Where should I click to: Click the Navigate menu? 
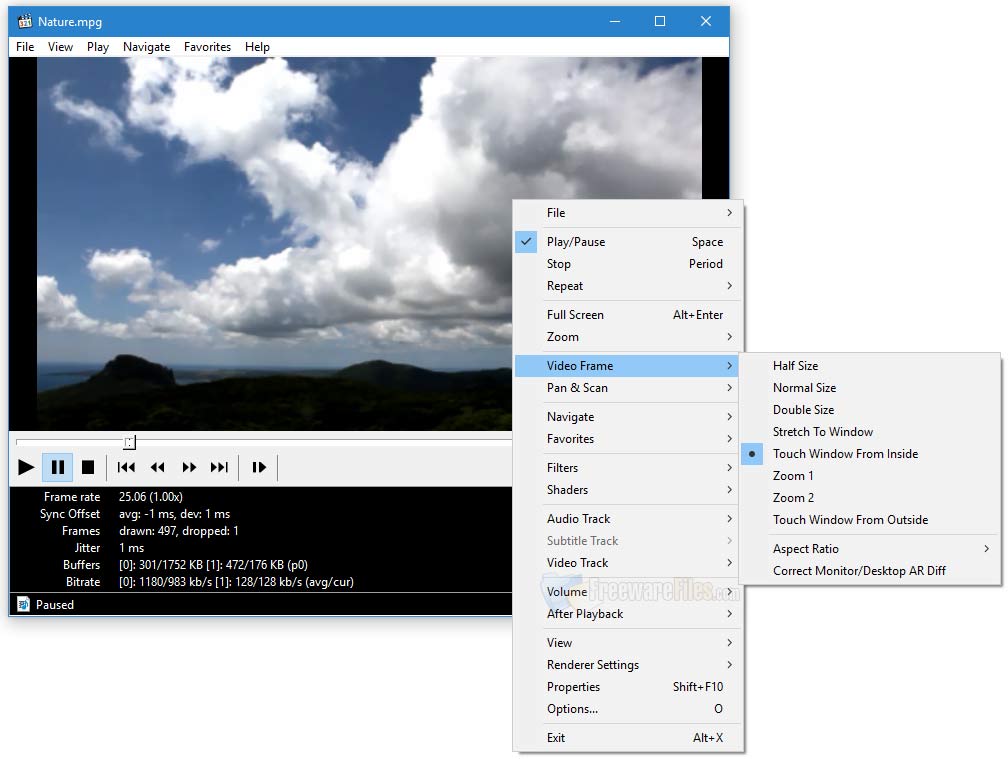point(146,46)
